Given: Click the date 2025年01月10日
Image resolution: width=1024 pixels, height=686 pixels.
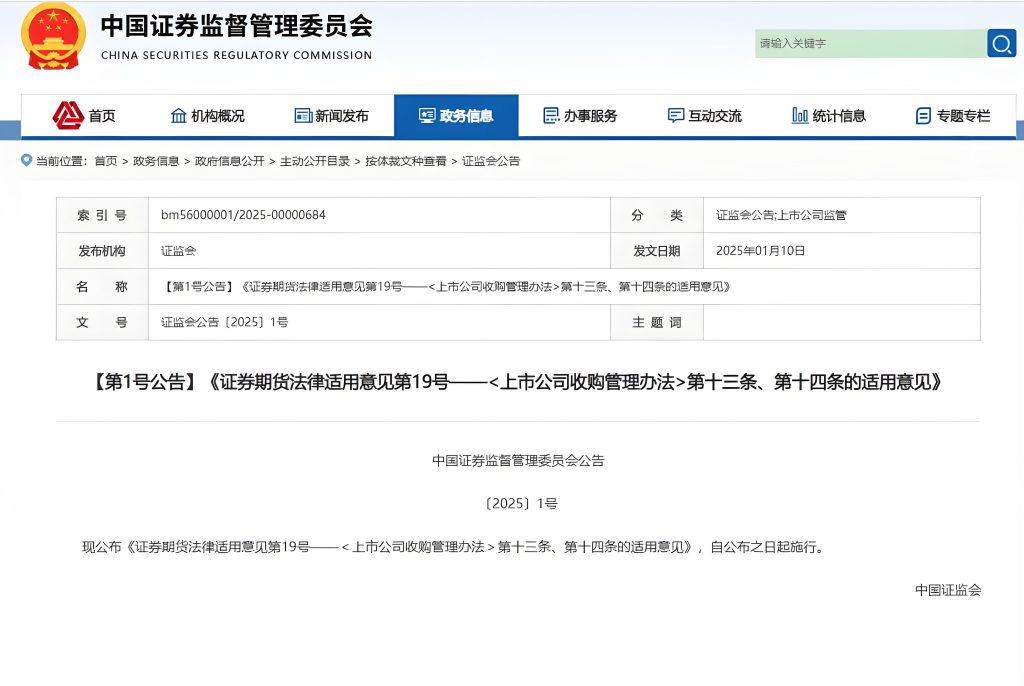Looking at the screenshot, I should tap(760, 251).
